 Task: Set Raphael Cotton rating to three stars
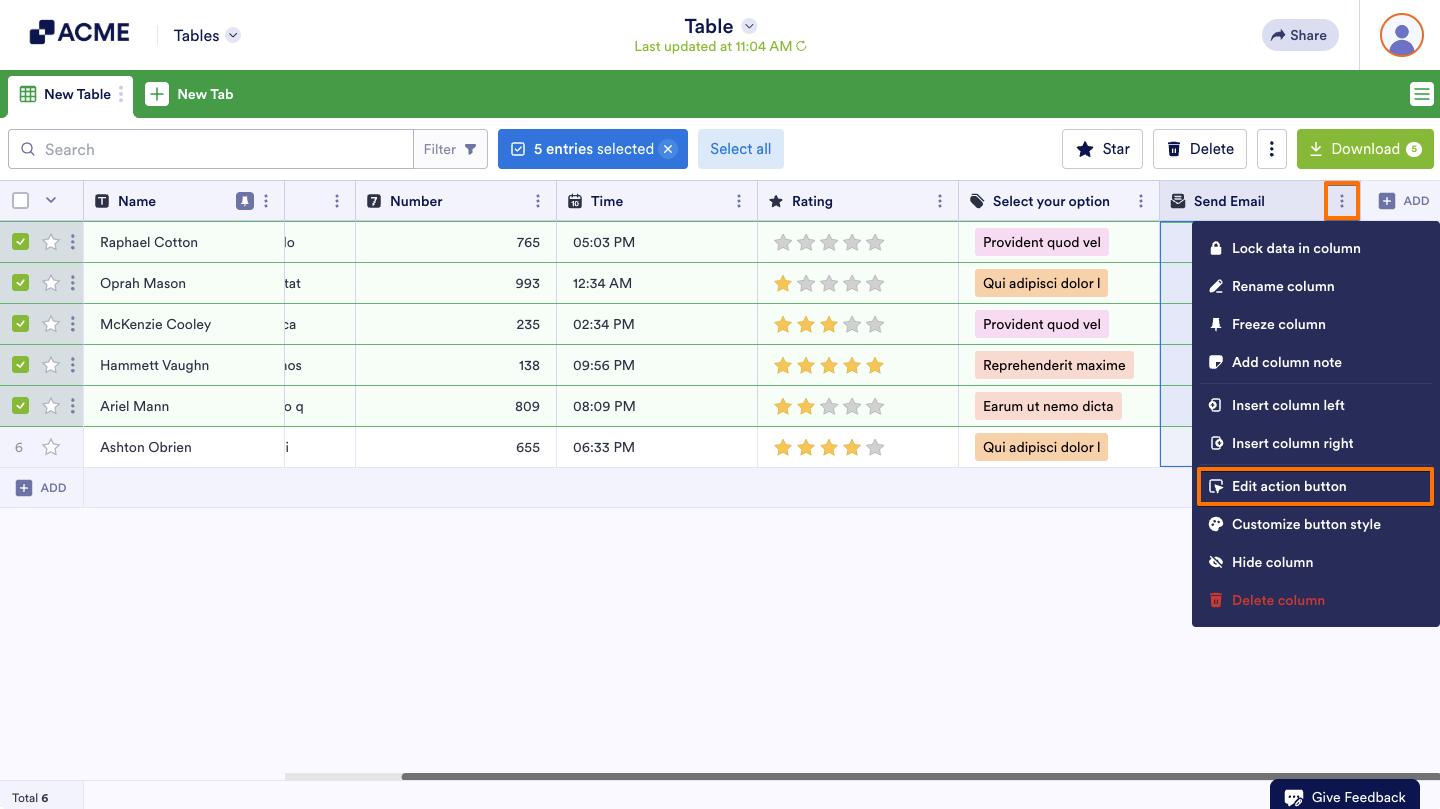tap(829, 242)
